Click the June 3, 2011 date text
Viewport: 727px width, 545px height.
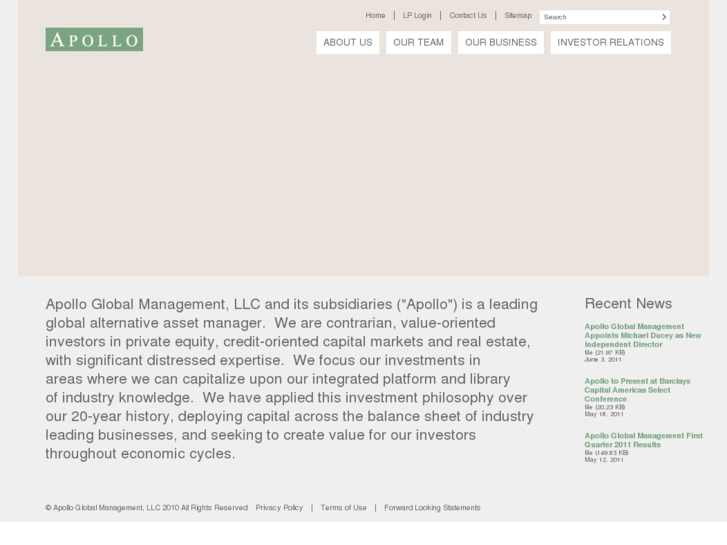603,359
